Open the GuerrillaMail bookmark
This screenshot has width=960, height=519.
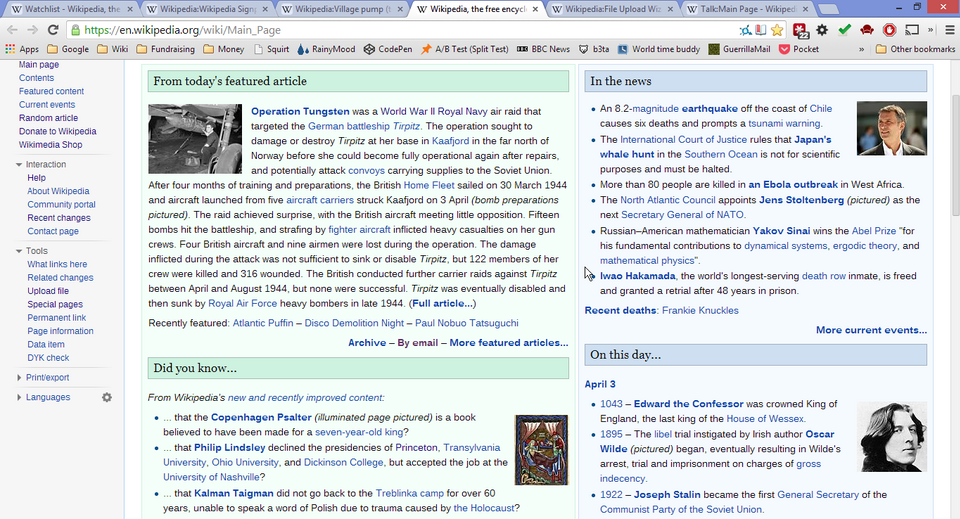coord(739,49)
